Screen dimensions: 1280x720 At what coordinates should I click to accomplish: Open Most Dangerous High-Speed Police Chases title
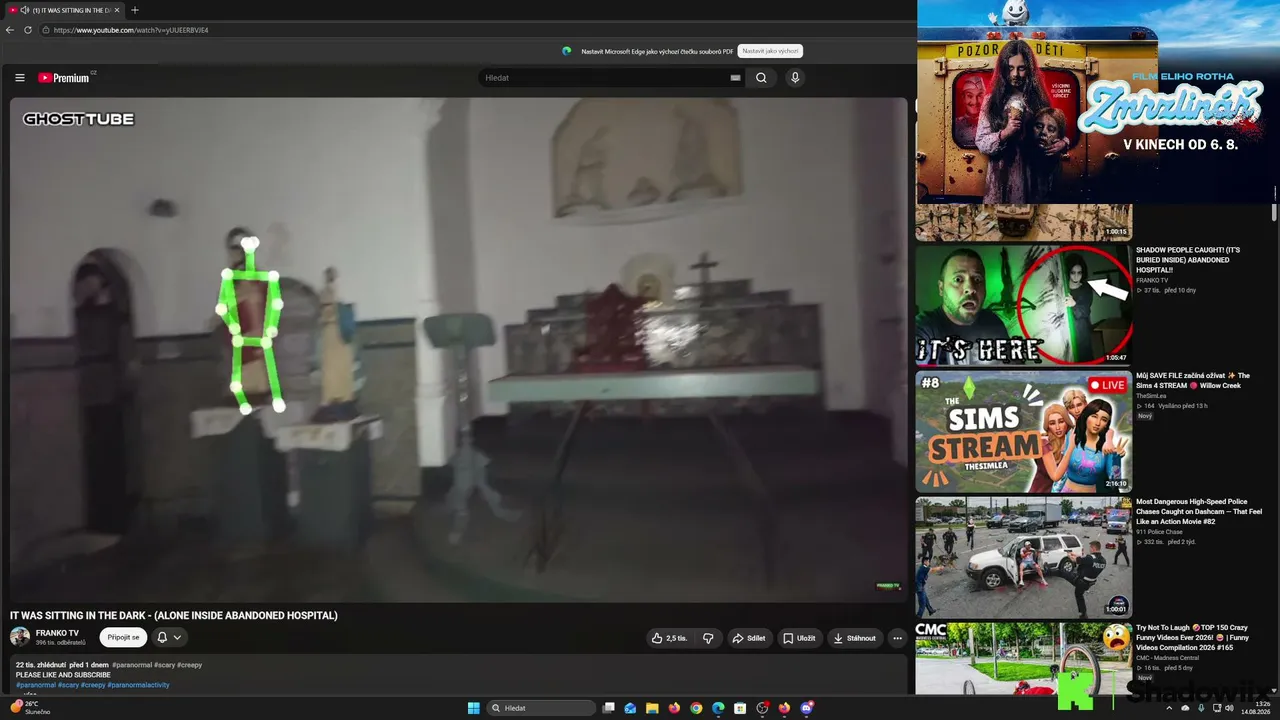pyautogui.click(x=1199, y=511)
